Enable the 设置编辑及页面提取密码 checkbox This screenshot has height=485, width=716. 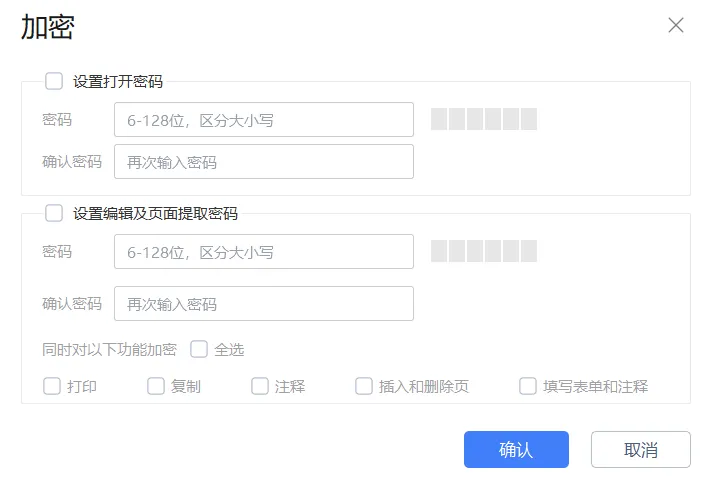(x=54, y=213)
